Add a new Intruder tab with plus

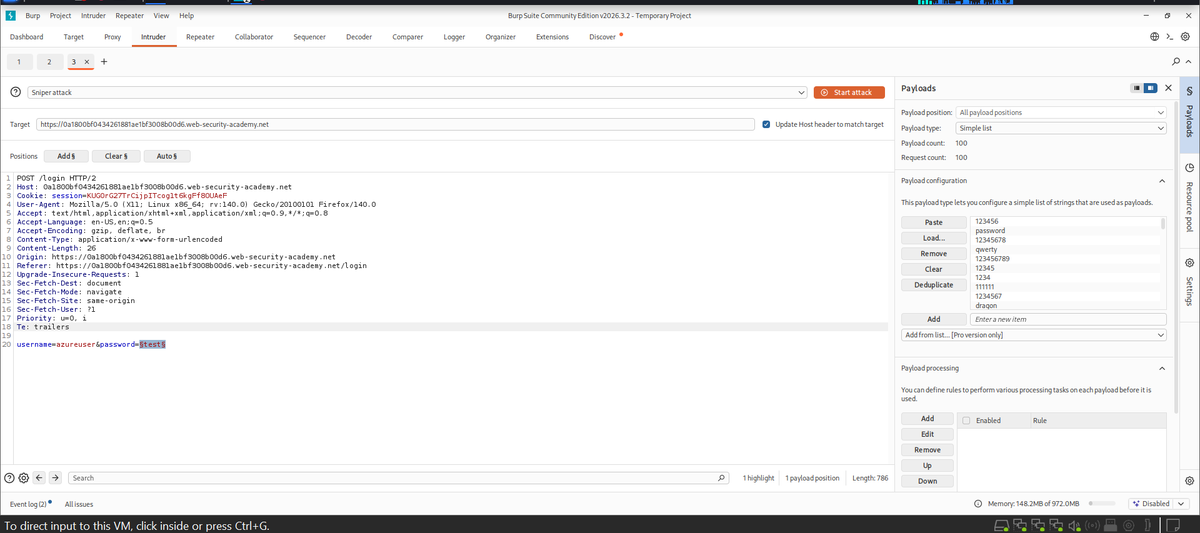[104, 62]
